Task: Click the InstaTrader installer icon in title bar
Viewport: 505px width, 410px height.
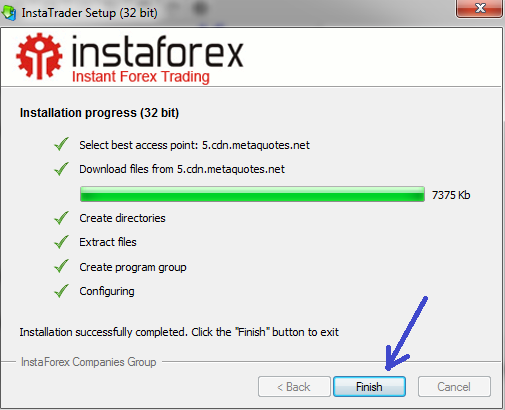Action: click(8, 13)
